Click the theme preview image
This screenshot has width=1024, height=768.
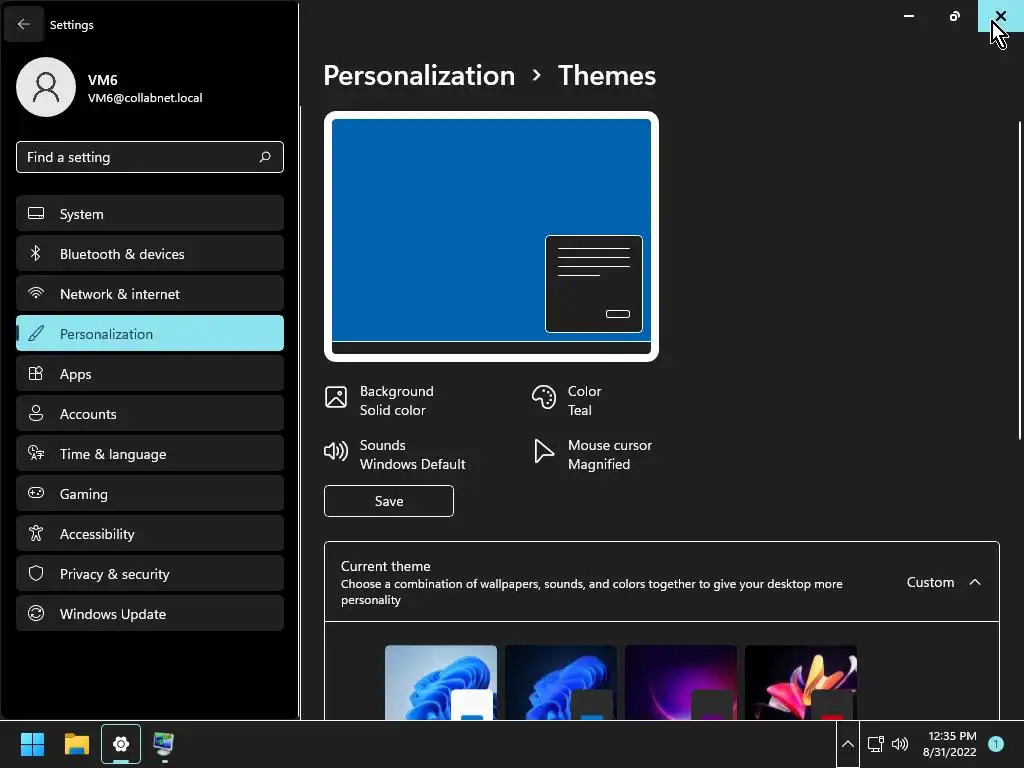pyautogui.click(x=491, y=236)
